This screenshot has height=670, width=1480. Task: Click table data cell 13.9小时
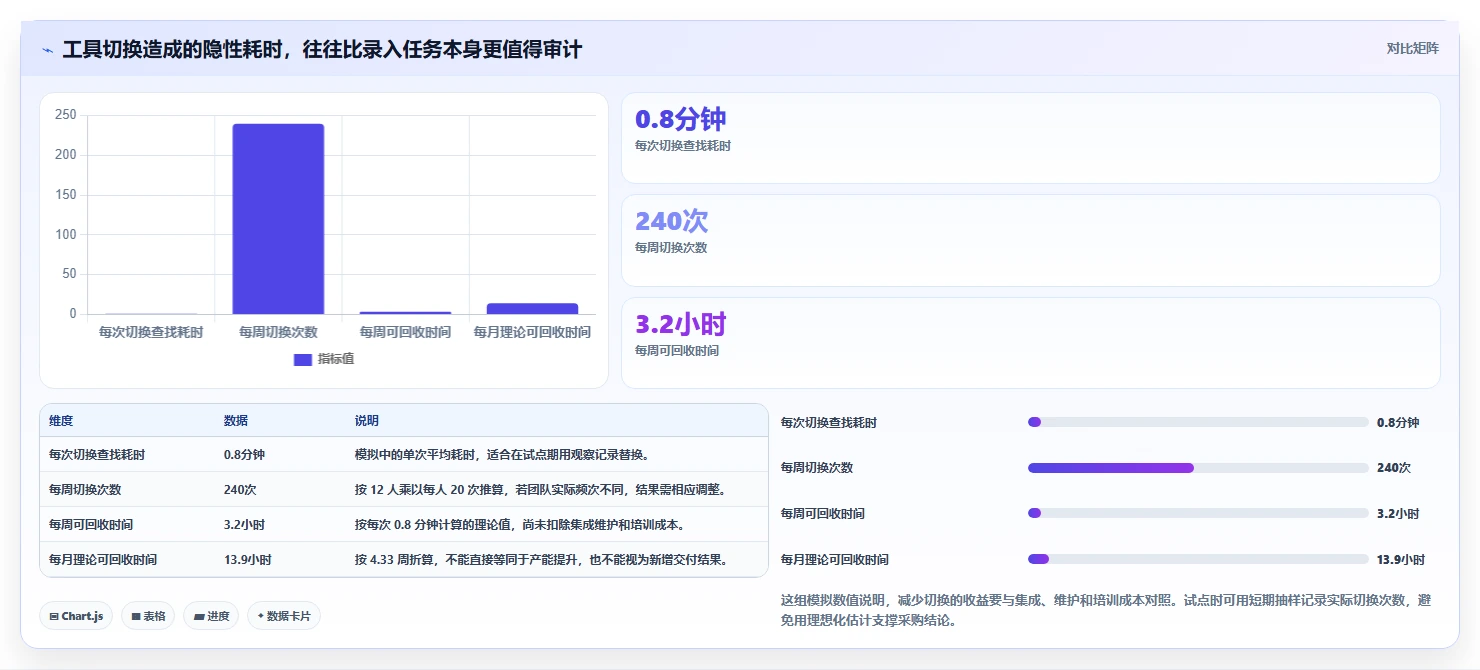247,559
